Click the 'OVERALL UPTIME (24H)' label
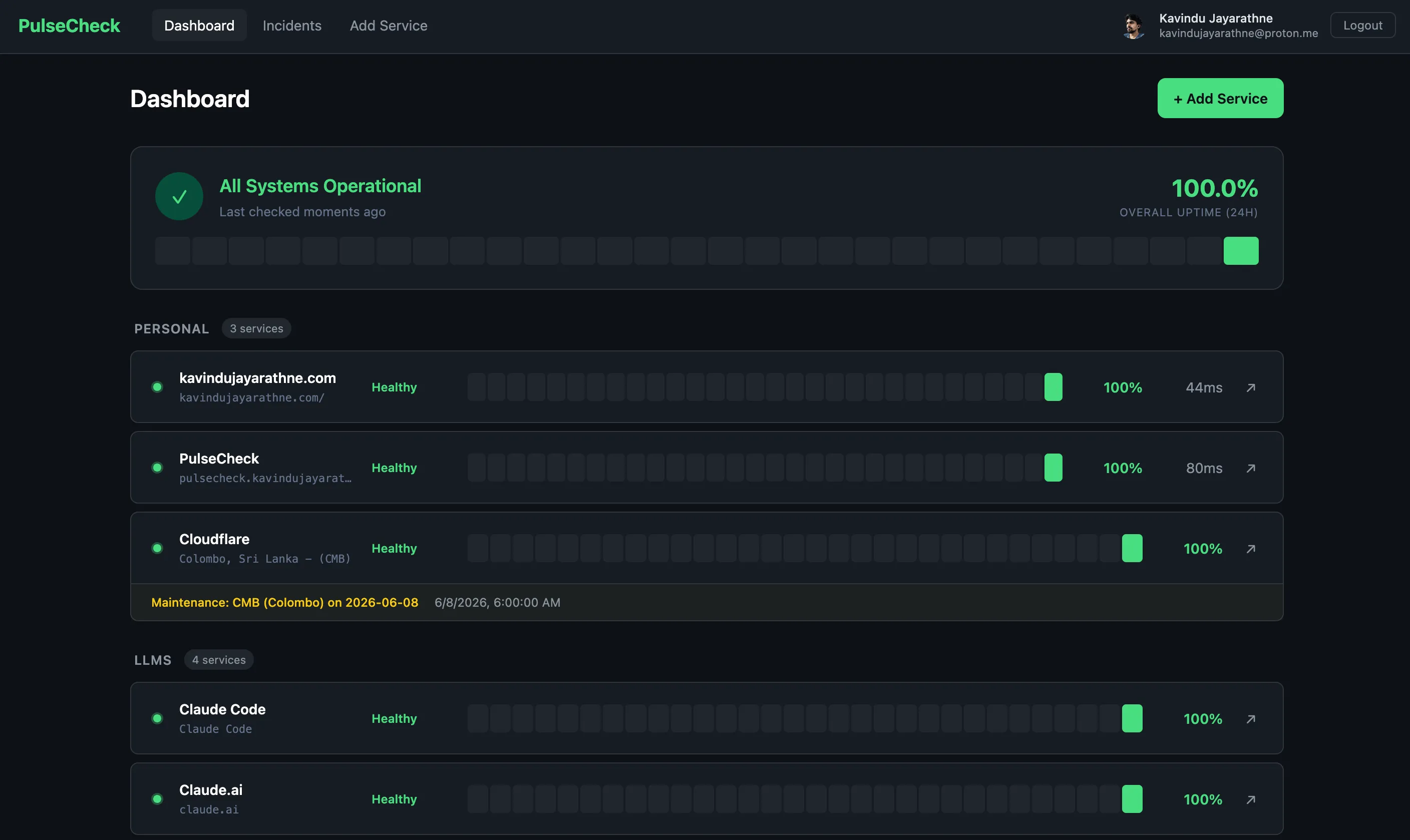This screenshot has width=1410, height=840. [1189, 212]
